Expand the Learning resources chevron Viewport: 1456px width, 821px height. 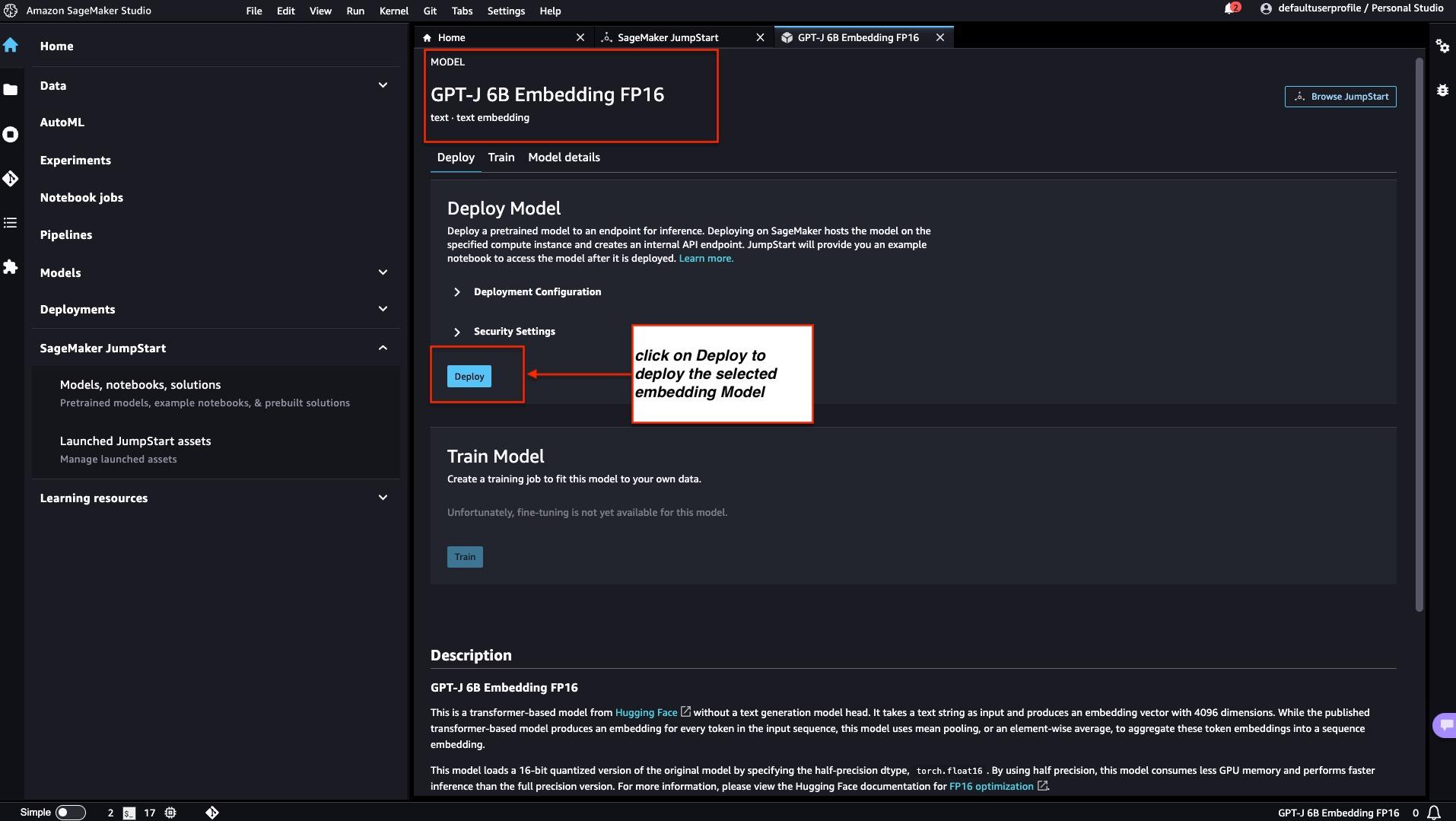coord(383,498)
